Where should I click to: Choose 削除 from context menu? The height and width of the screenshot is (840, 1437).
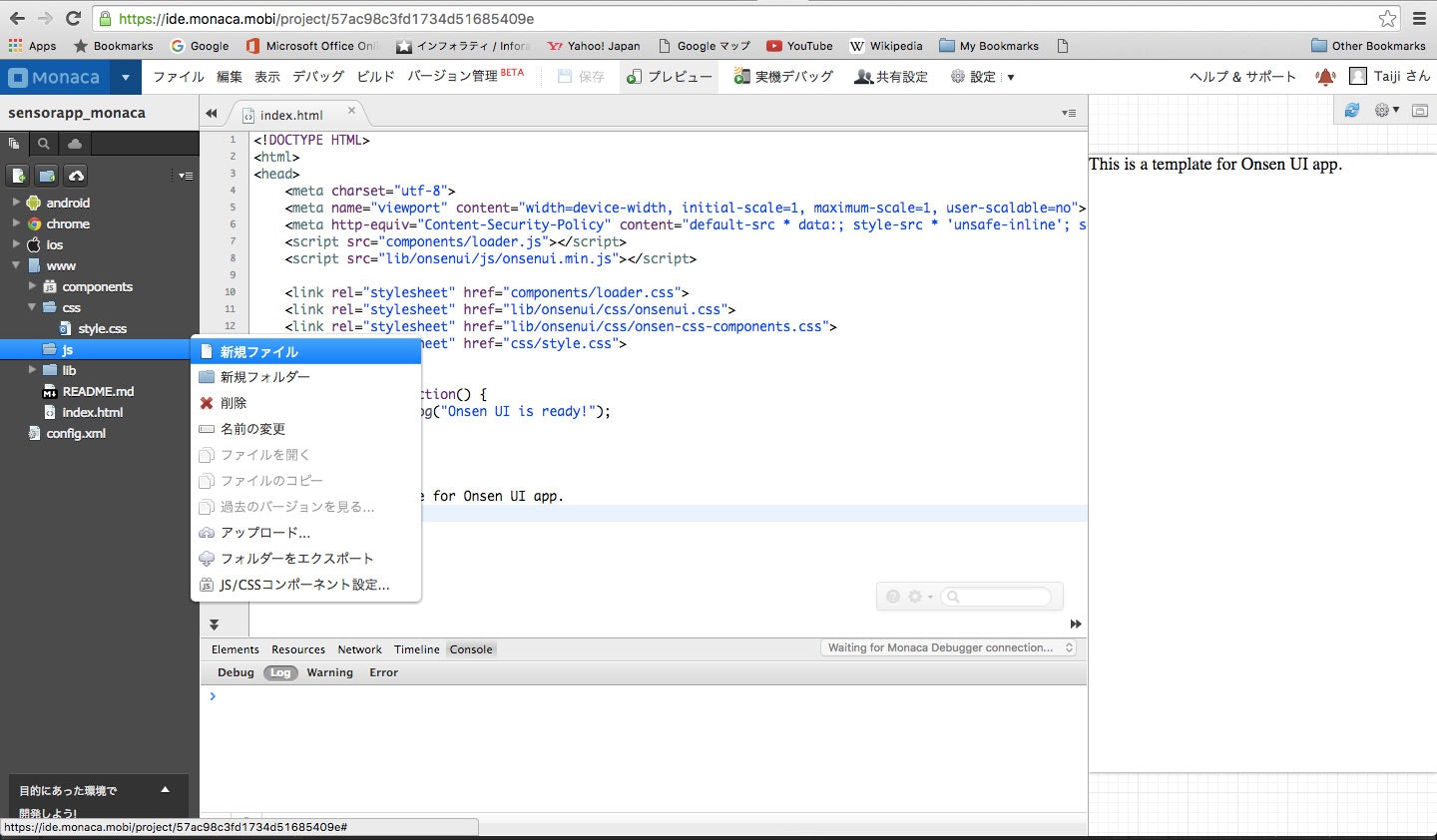coord(306,403)
